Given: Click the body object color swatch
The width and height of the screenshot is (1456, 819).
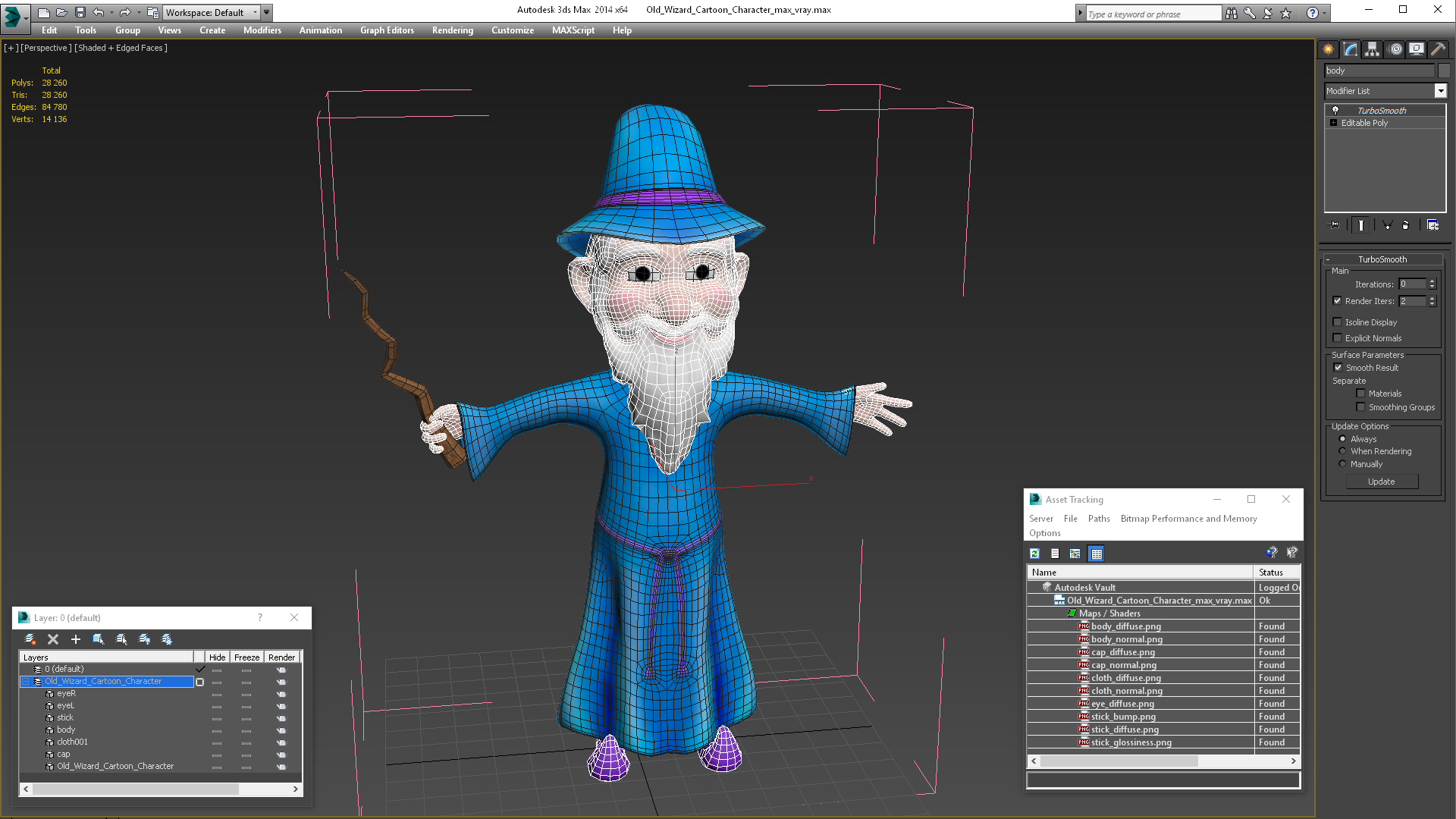Looking at the screenshot, I should point(1444,71).
